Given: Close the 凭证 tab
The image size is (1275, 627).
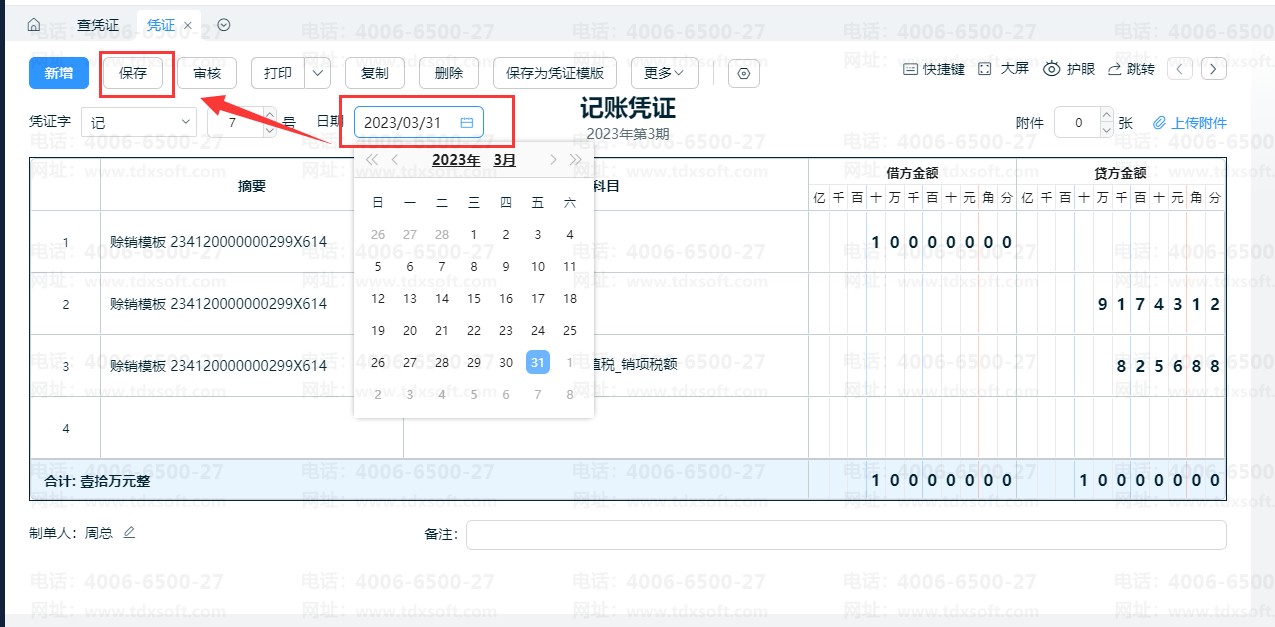Looking at the screenshot, I should pyautogui.click(x=188, y=25).
